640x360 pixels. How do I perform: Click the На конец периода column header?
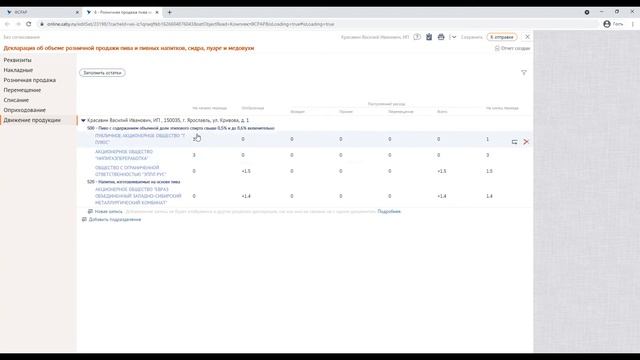502,108
